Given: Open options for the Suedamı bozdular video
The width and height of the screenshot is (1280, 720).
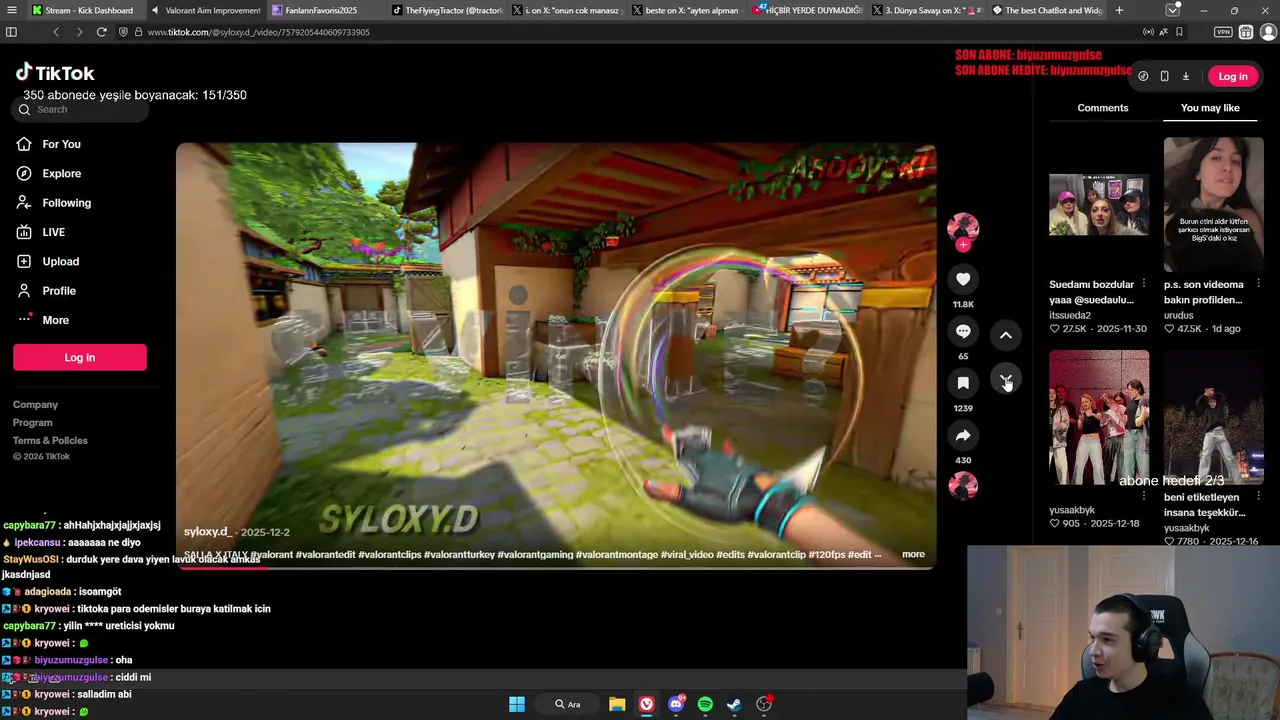Looking at the screenshot, I should (1144, 284).
